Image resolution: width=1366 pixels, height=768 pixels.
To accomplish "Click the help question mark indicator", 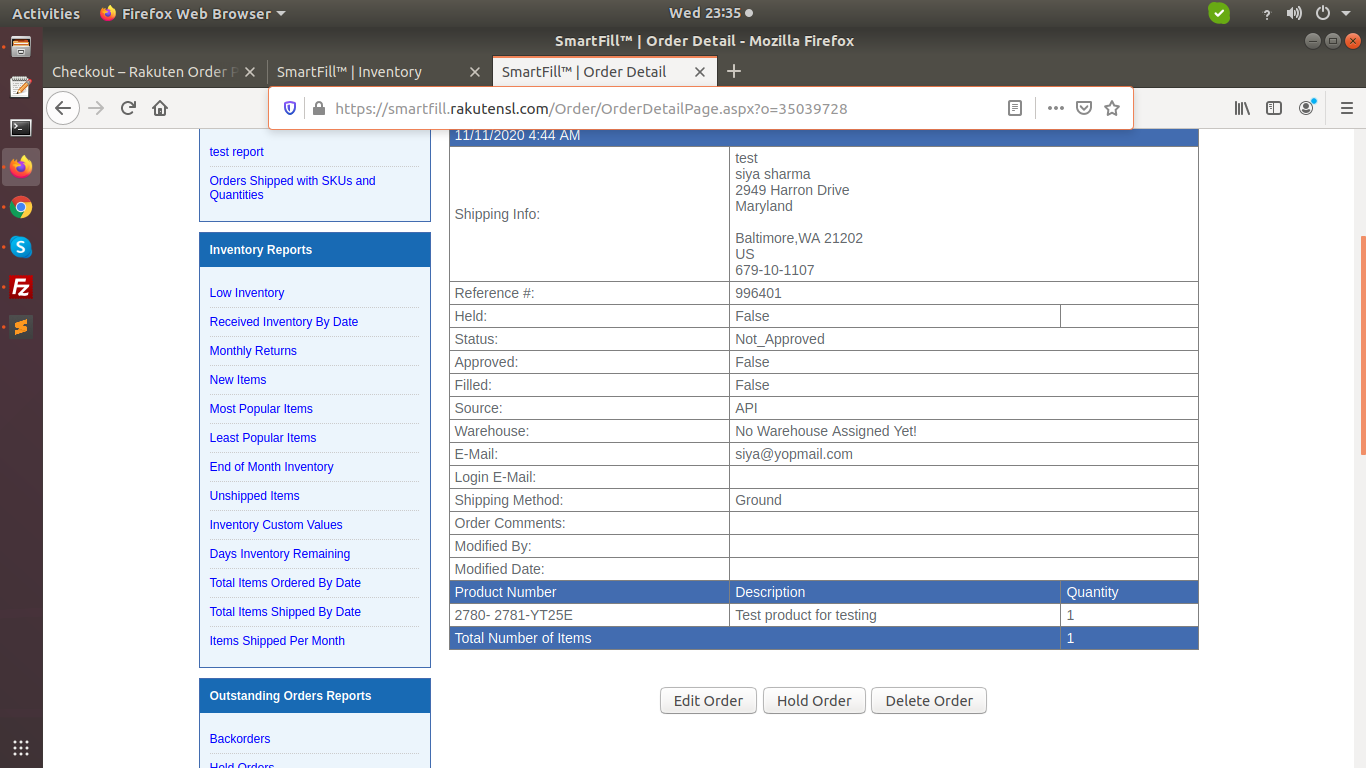I will tap(1267, 14).
